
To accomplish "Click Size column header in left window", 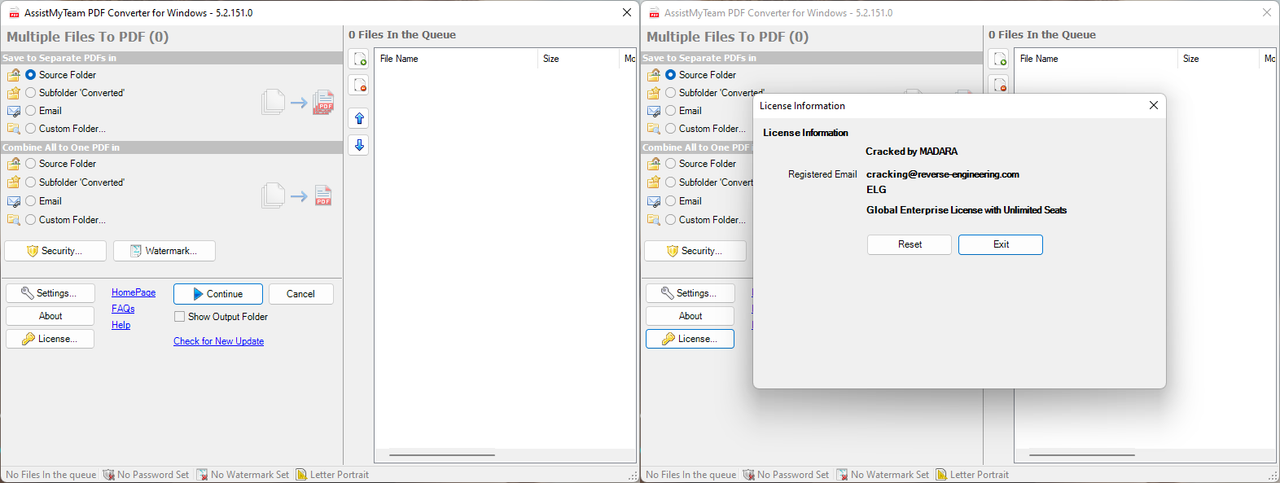I will tap(579, 59).
